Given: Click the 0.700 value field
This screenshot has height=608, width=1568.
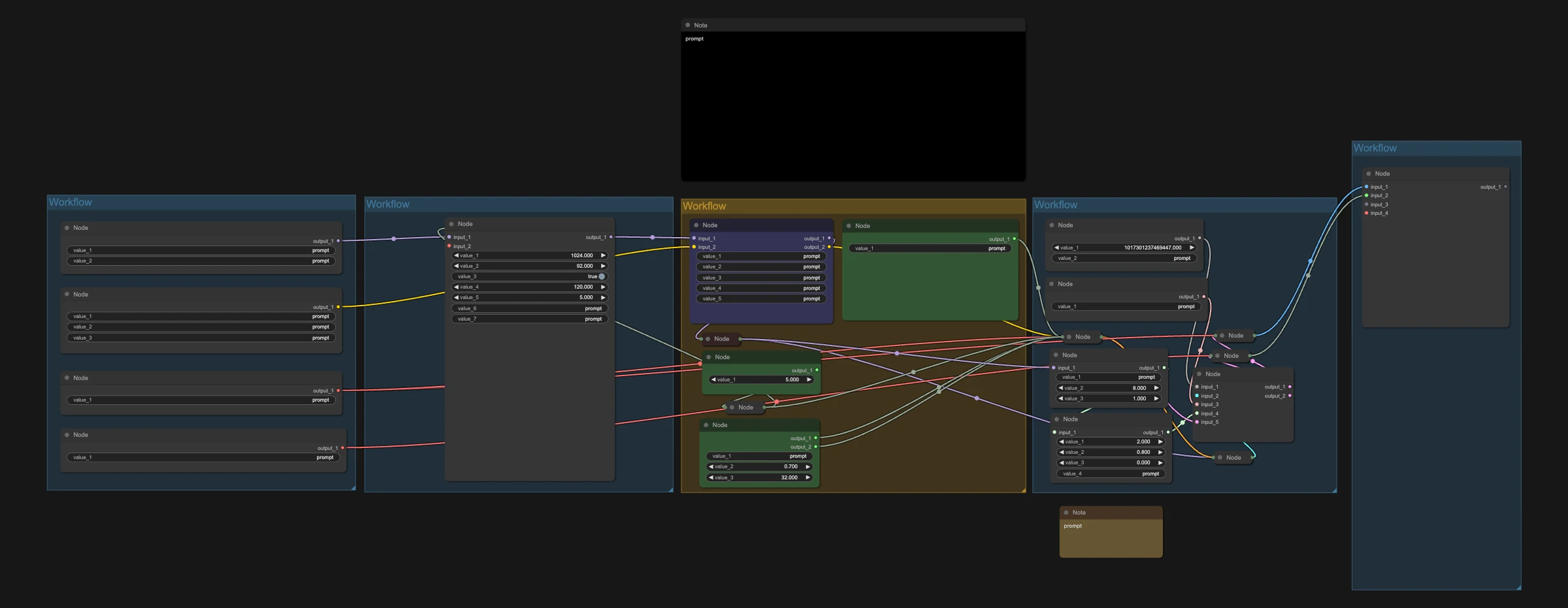Looking at the screenshot, I should (760, 466).
